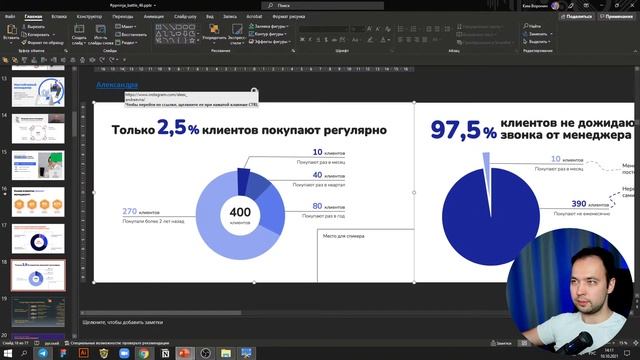Open the drawing group dialog launcher
The image size is (640, 360).
[x=293, y=51]
